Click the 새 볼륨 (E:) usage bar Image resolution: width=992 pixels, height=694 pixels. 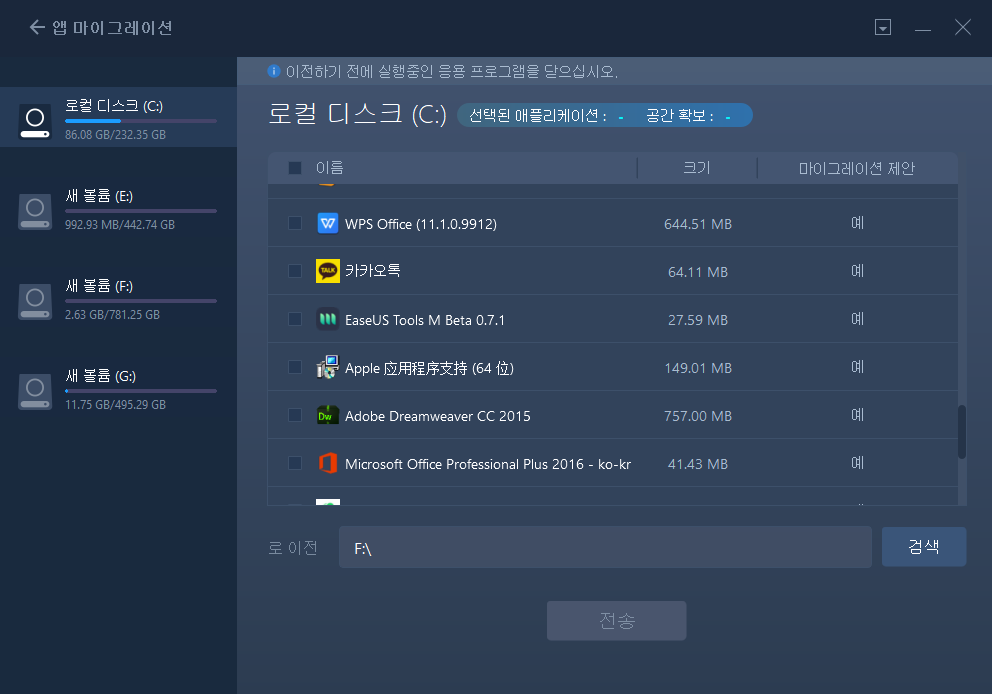pos(140,211)
